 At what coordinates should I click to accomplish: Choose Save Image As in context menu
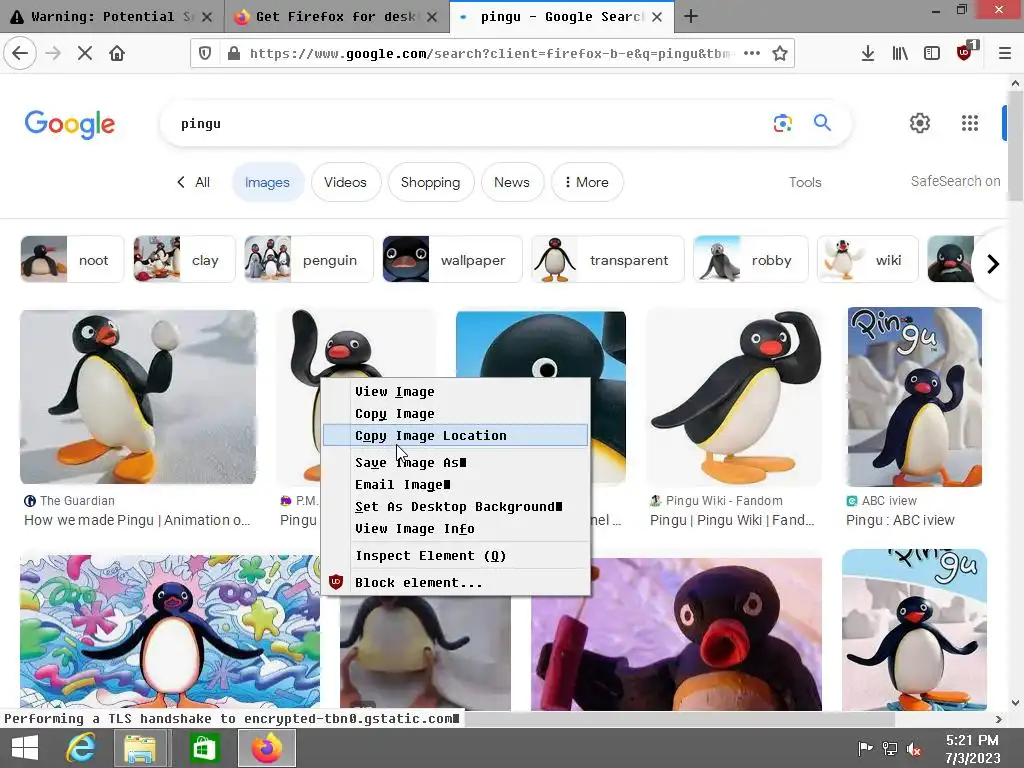click(455, 462)
